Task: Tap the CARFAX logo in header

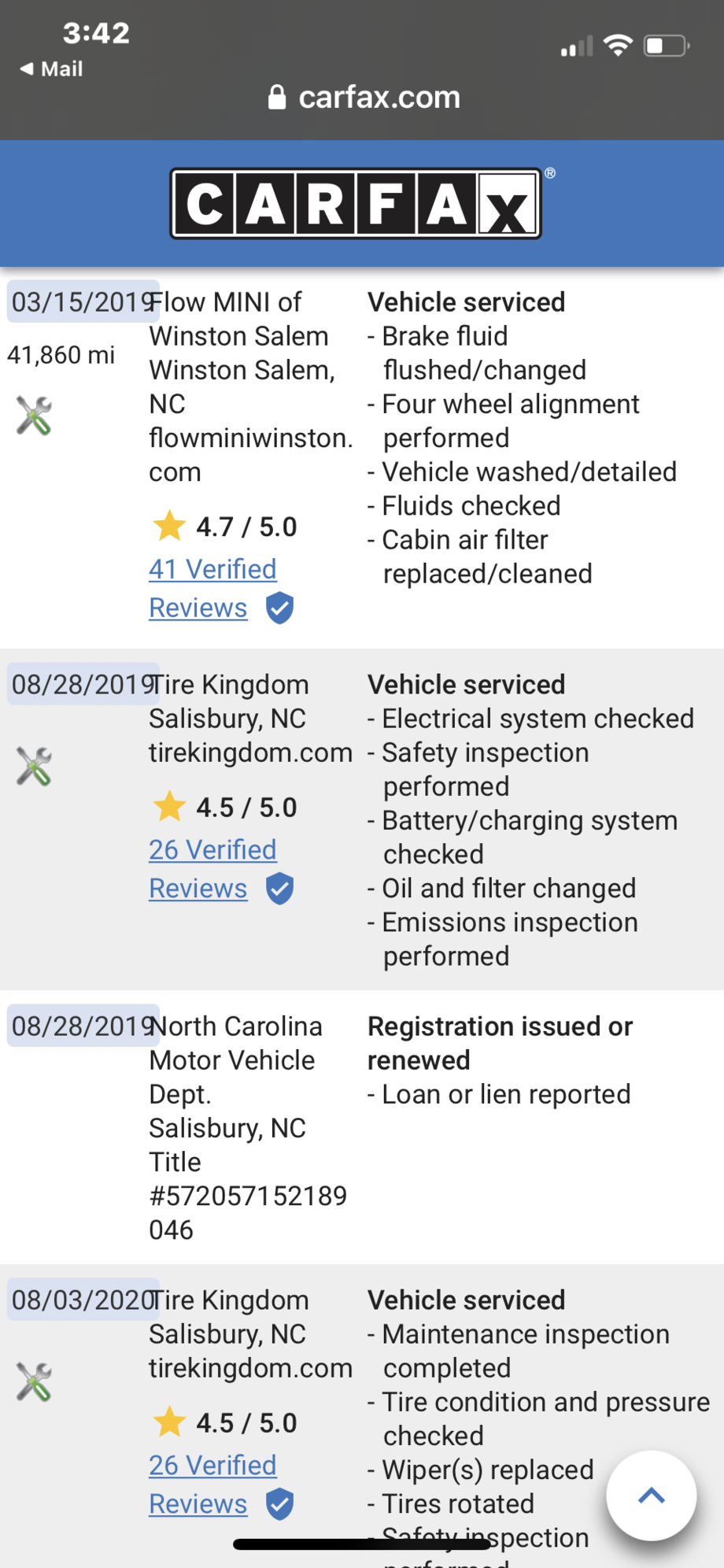Action: click(356, 203)
